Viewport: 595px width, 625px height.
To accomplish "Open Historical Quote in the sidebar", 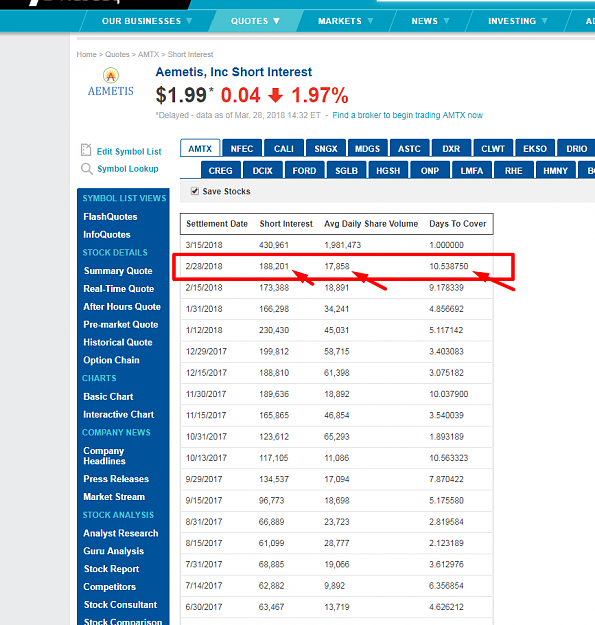I will point(118,342).
